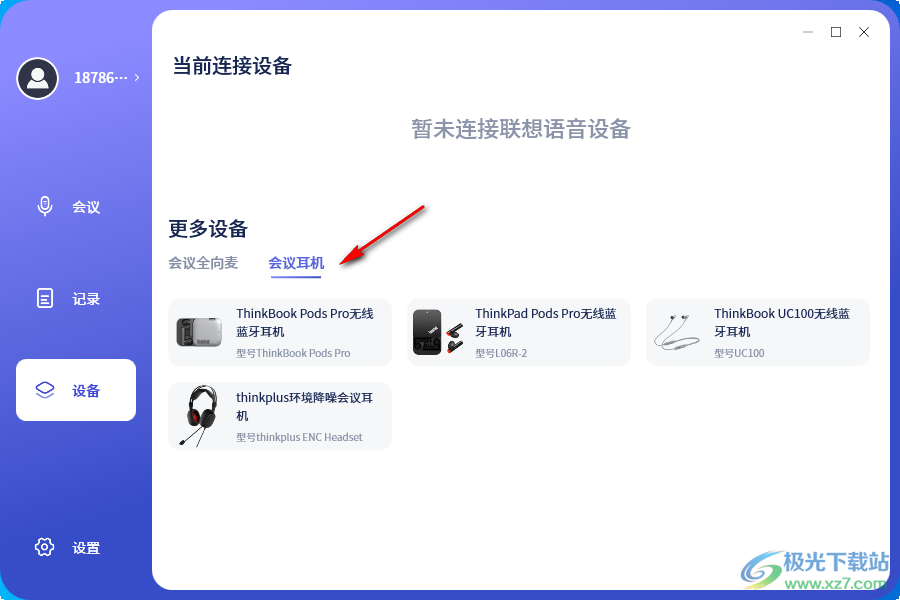Minimize the application window
The width and height of the screenshot is (900, 600).
pyautogui.click(x=808, y=32)
